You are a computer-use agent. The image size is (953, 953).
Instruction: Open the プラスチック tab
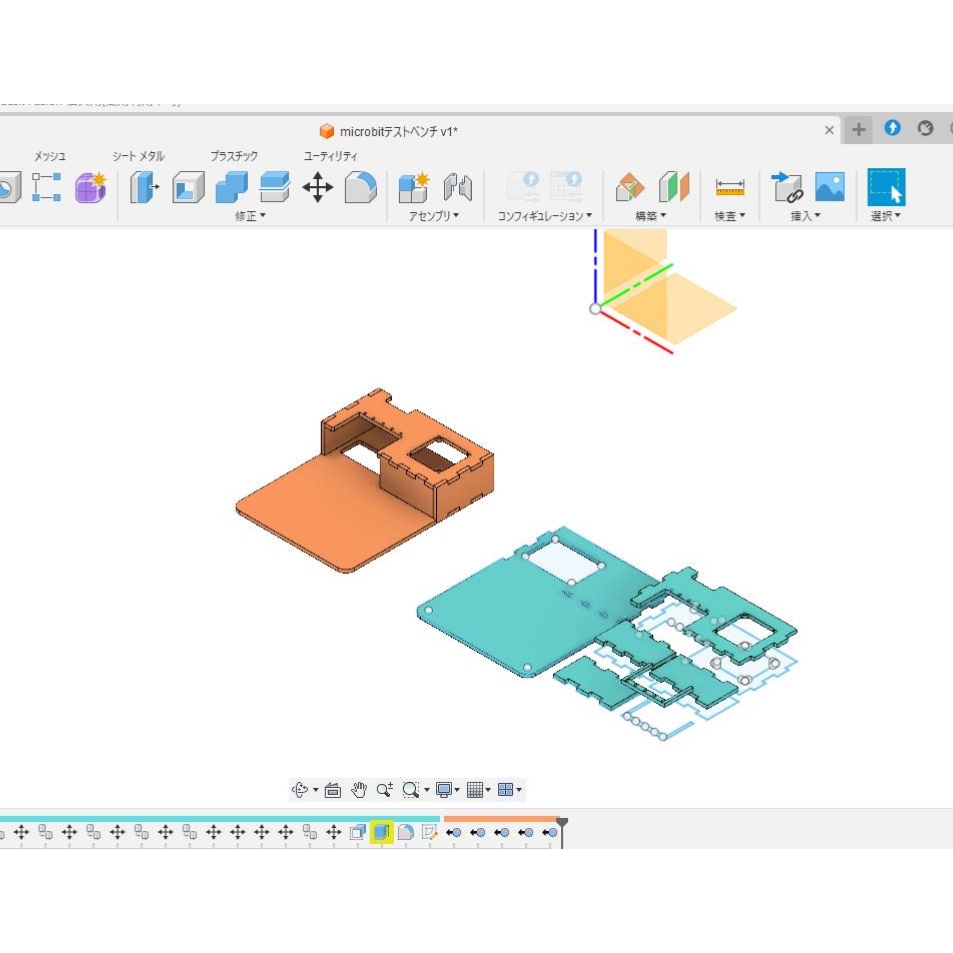click(x=234, y=156)
